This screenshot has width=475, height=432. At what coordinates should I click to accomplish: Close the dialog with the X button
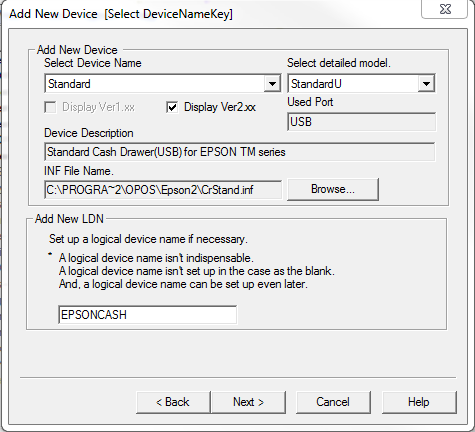[445, 9]
